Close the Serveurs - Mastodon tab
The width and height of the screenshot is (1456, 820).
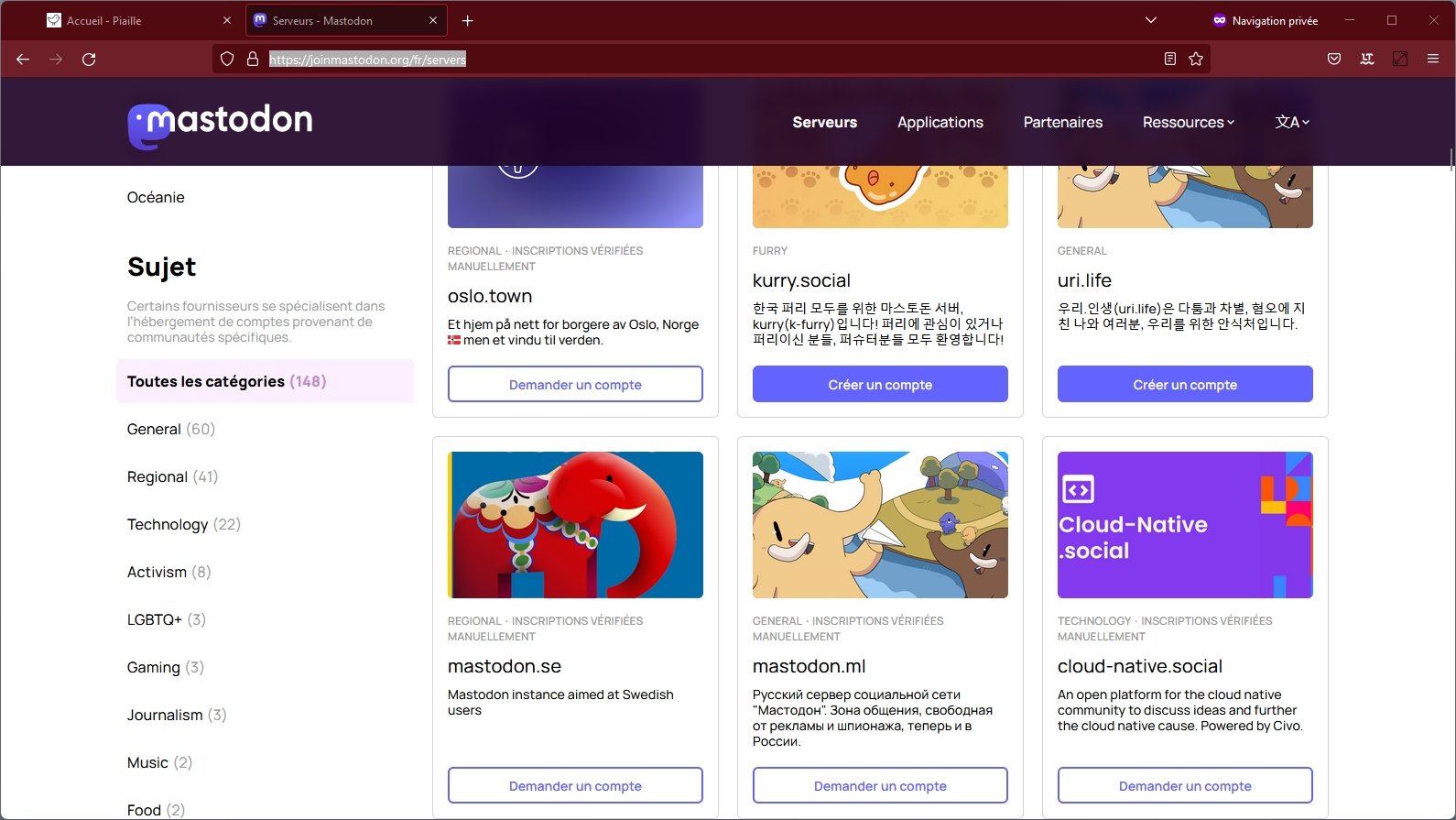coord(434,20)
